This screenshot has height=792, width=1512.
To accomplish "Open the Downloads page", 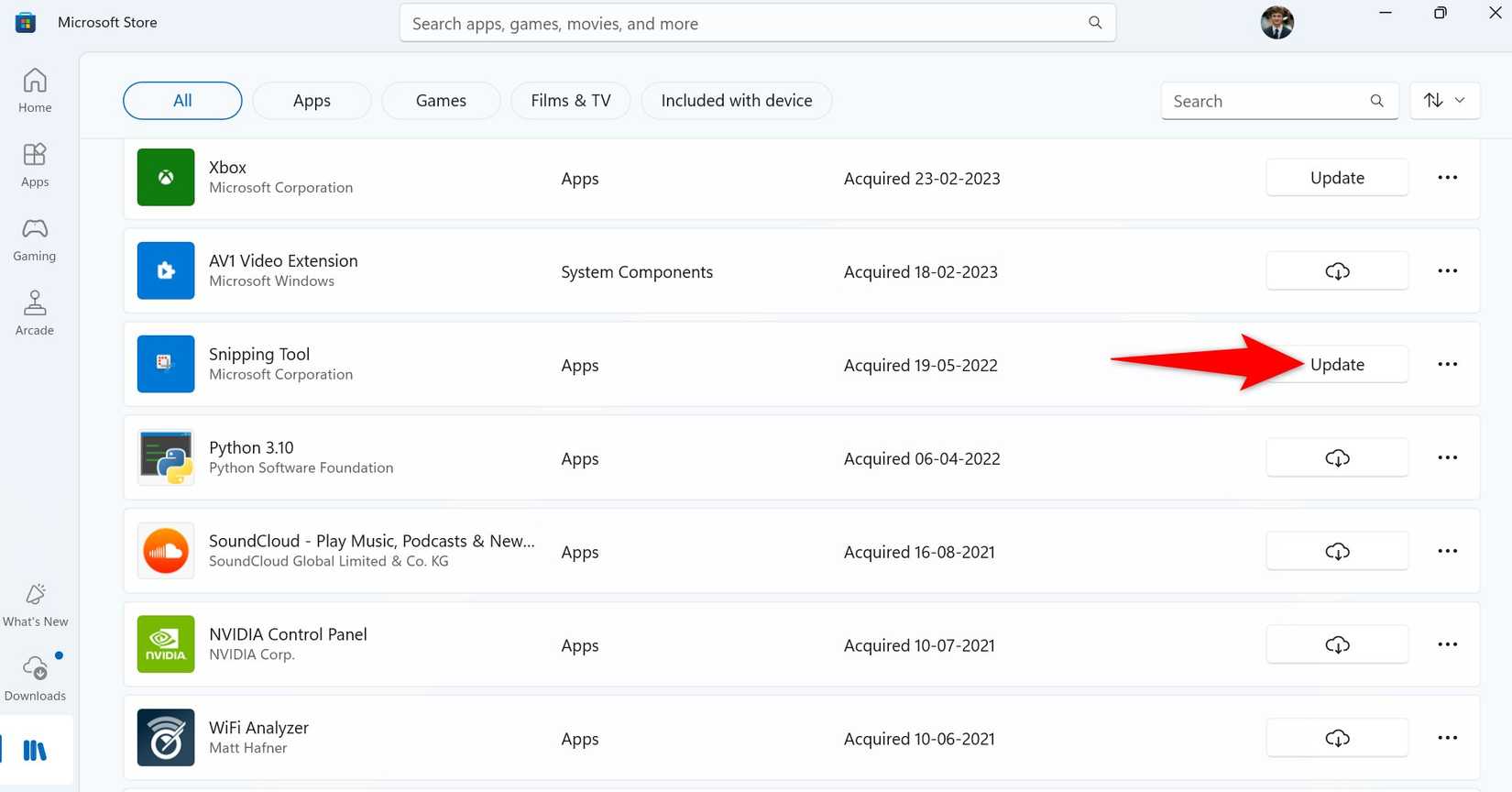I will click(35, 677).
